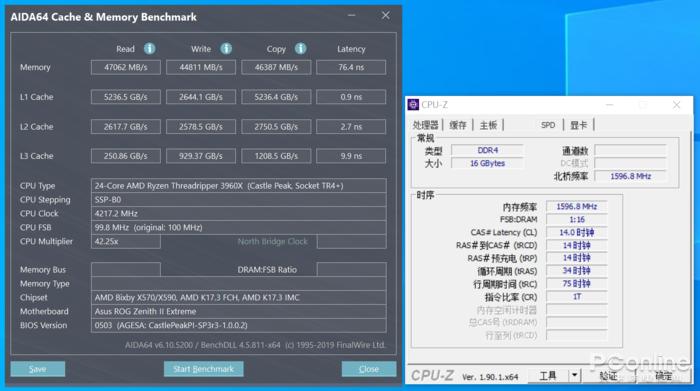Click the L1 Cache Copy value 5236.4 GB/s
Viewport: 700px width, 391px height.
(276, 97)
